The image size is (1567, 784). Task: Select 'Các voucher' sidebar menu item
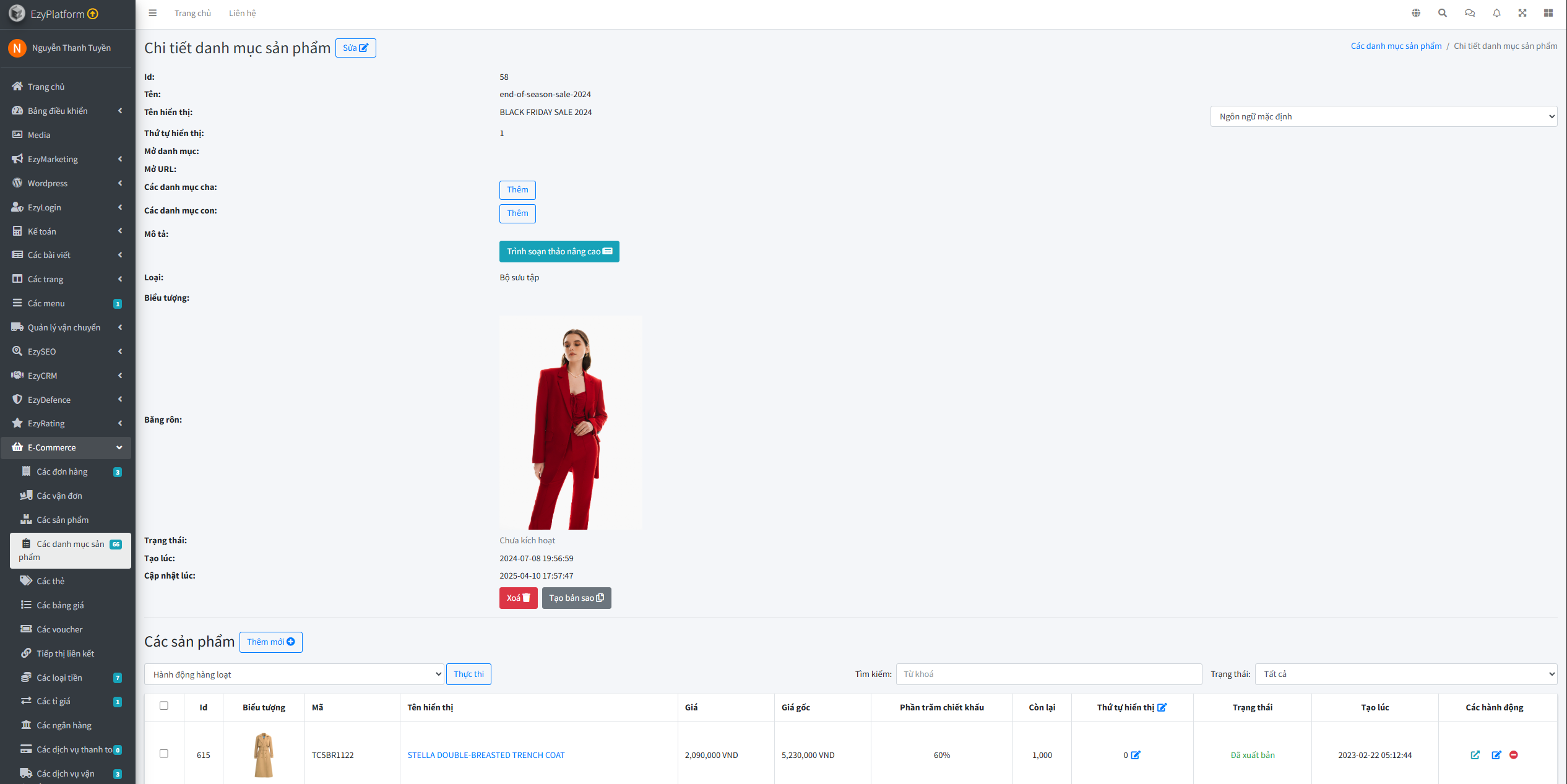(x=59, y=629)
